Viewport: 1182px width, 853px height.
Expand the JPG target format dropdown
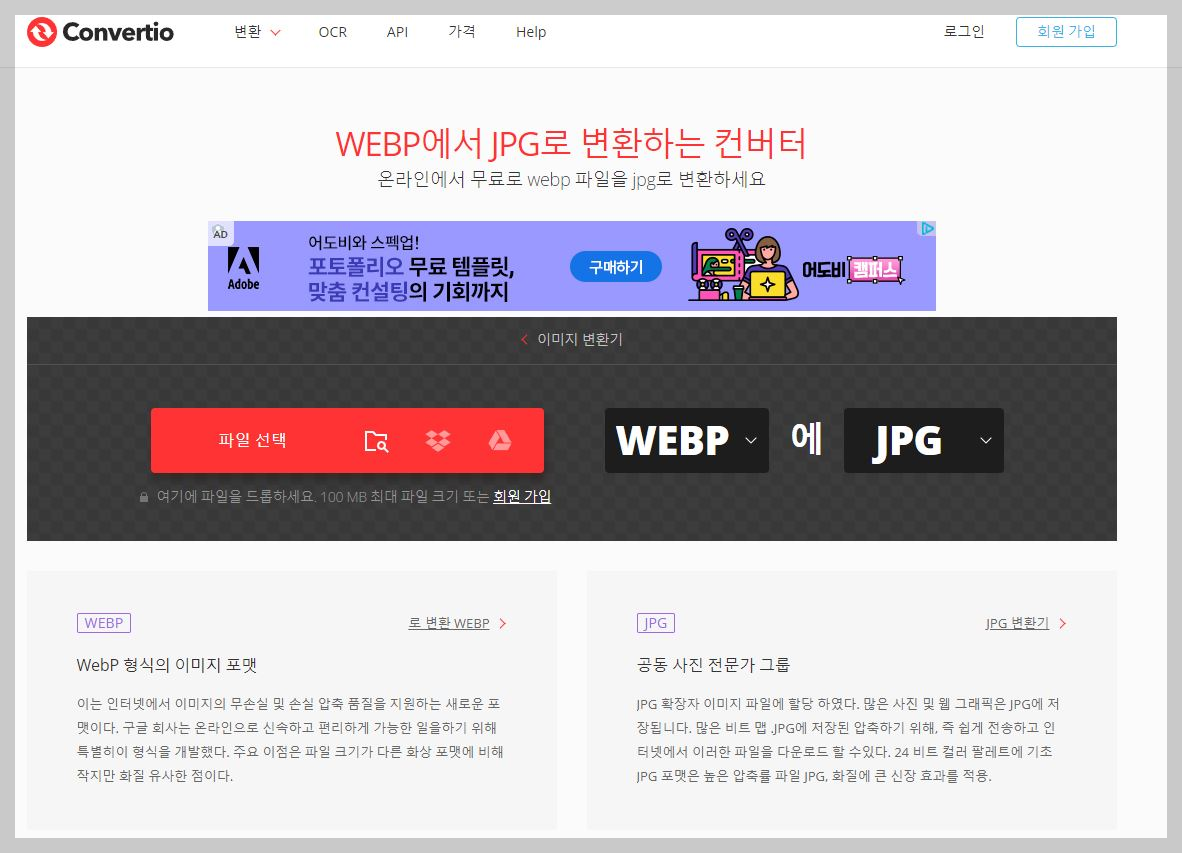(923, 441)
